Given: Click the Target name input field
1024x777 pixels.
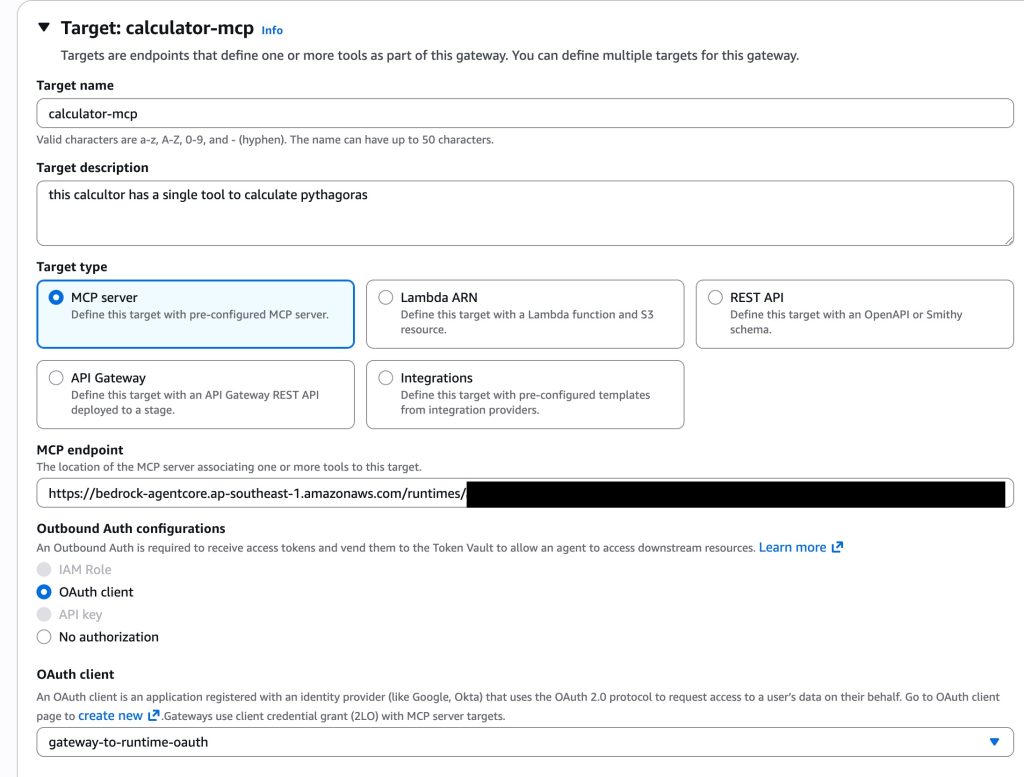Looking at the screenshot, I should pos(525,113).
